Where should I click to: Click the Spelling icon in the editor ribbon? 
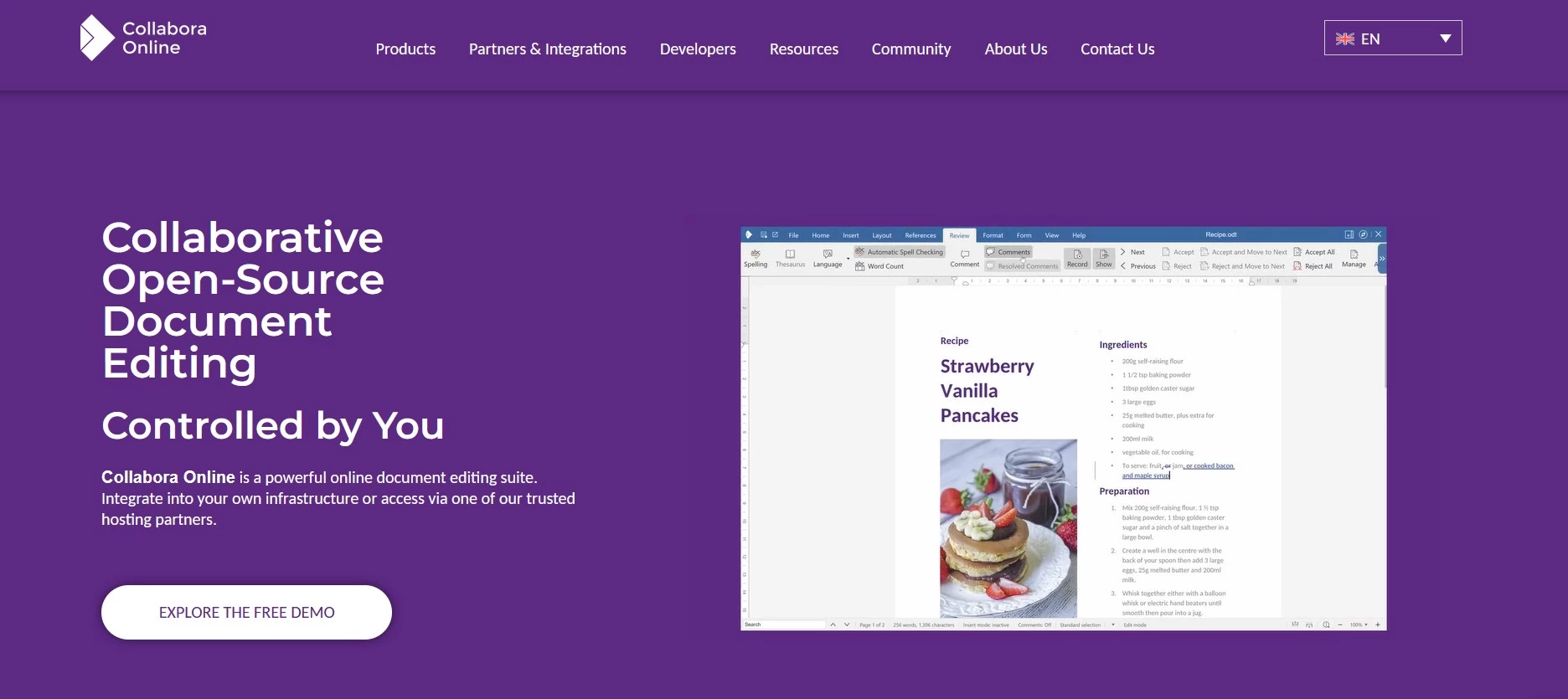point(756,258)
